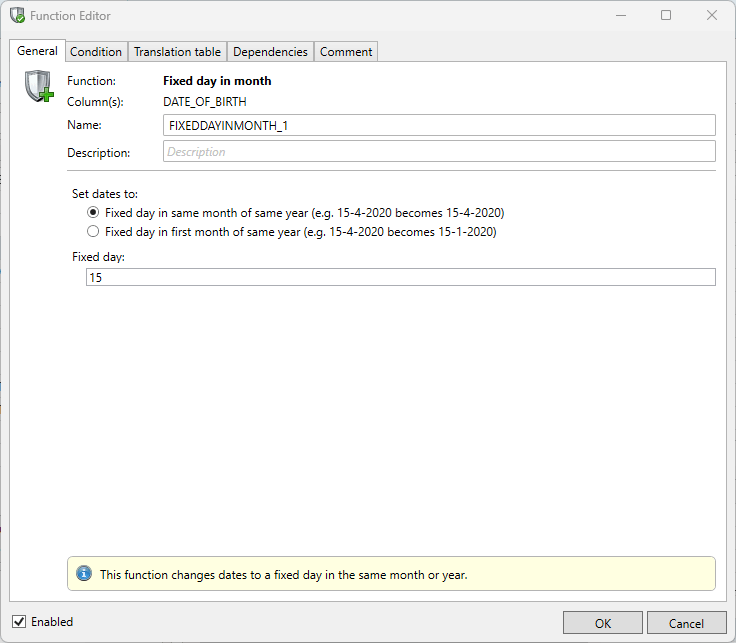The image size is (736, 643).
Task: Open the Dependencies tab
Action: (270, 52)
